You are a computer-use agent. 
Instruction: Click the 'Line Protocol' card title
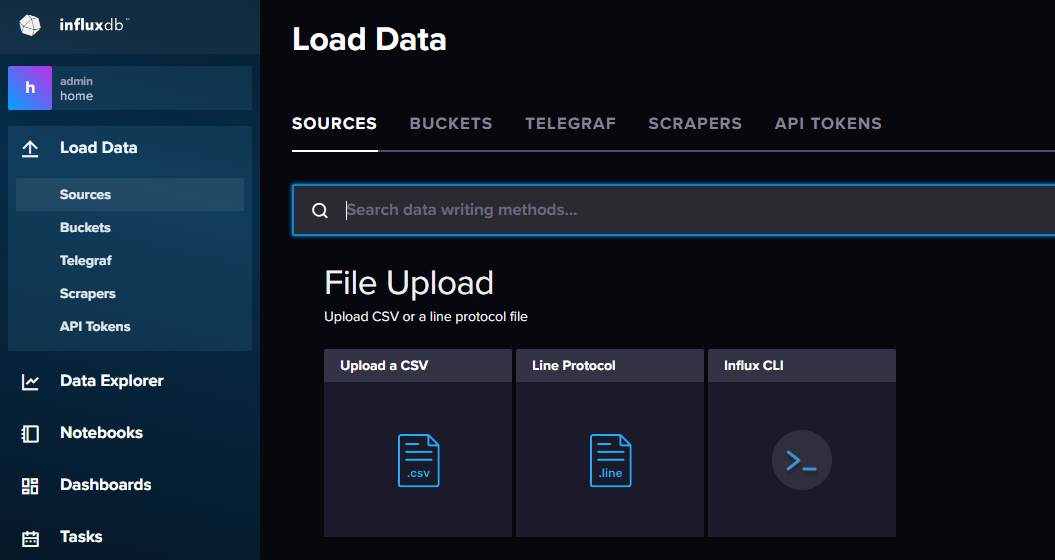click(x=573, y=365)
